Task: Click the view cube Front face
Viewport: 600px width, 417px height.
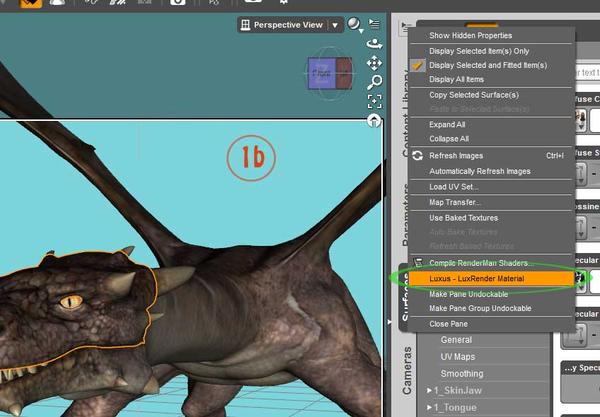Action: 321,73
